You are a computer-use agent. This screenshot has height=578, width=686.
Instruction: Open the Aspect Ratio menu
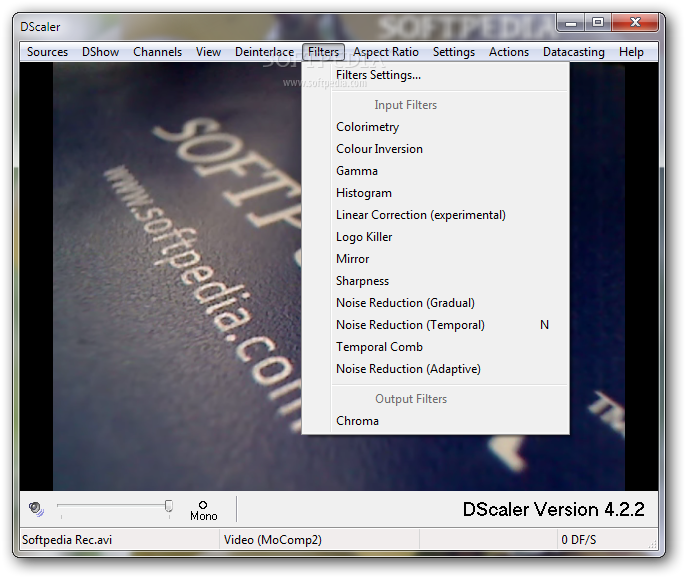pos(386,52)
